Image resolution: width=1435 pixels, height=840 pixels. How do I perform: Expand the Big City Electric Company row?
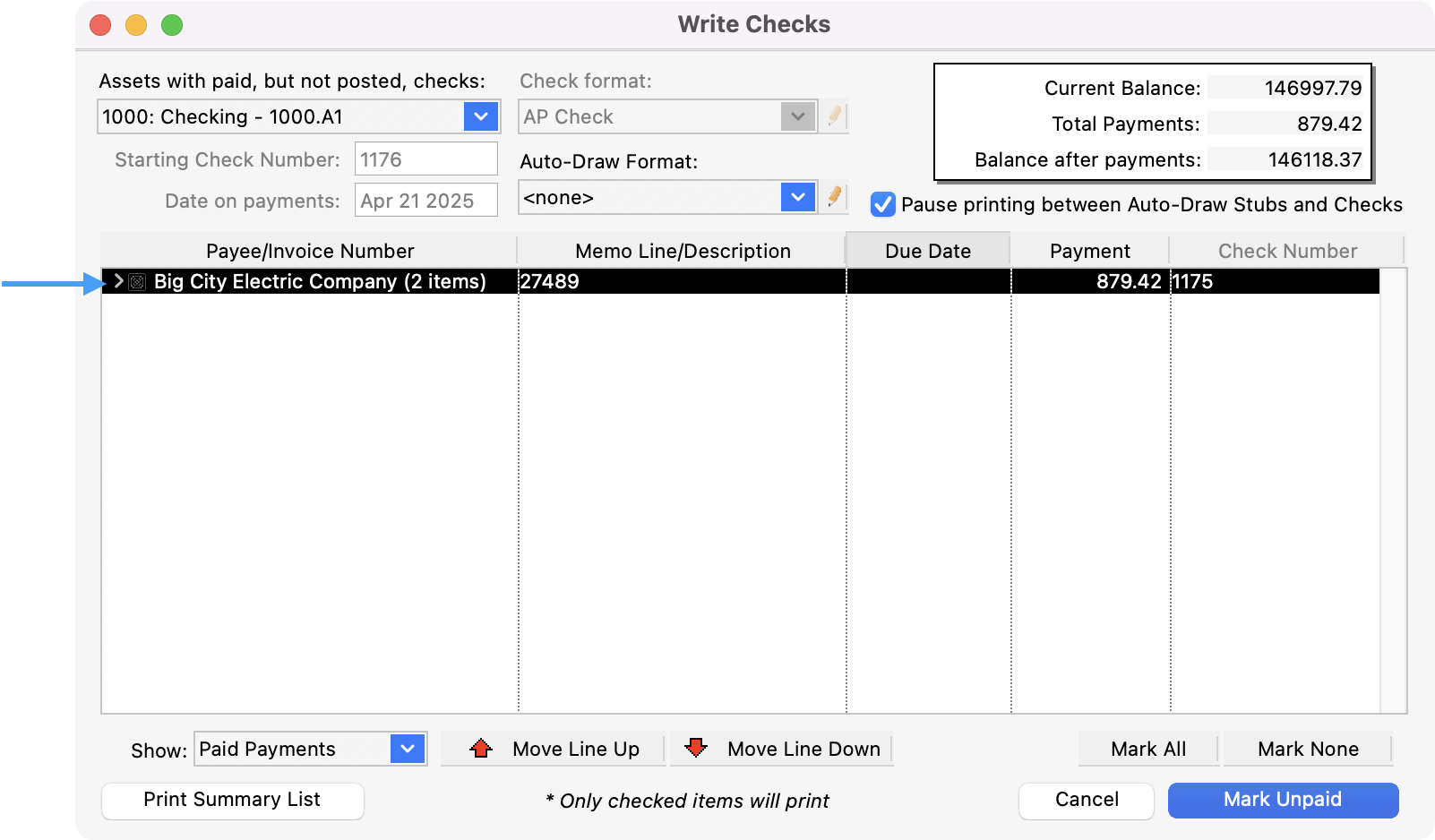click(x=118, y=281)
